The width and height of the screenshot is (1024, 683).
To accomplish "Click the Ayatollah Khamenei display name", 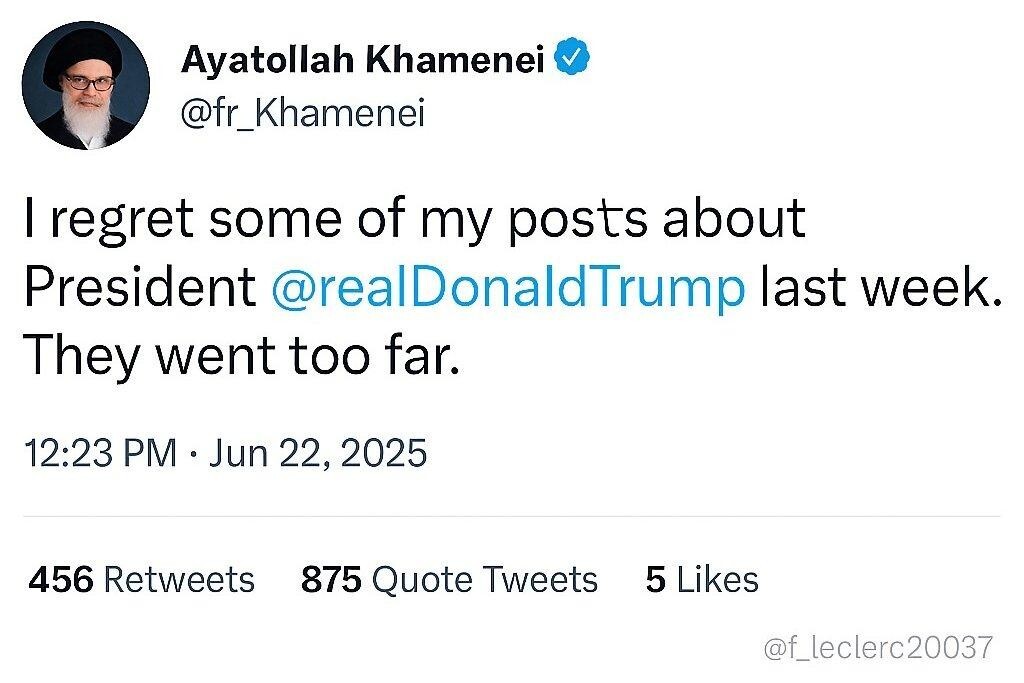I will [x=362, y=61].
